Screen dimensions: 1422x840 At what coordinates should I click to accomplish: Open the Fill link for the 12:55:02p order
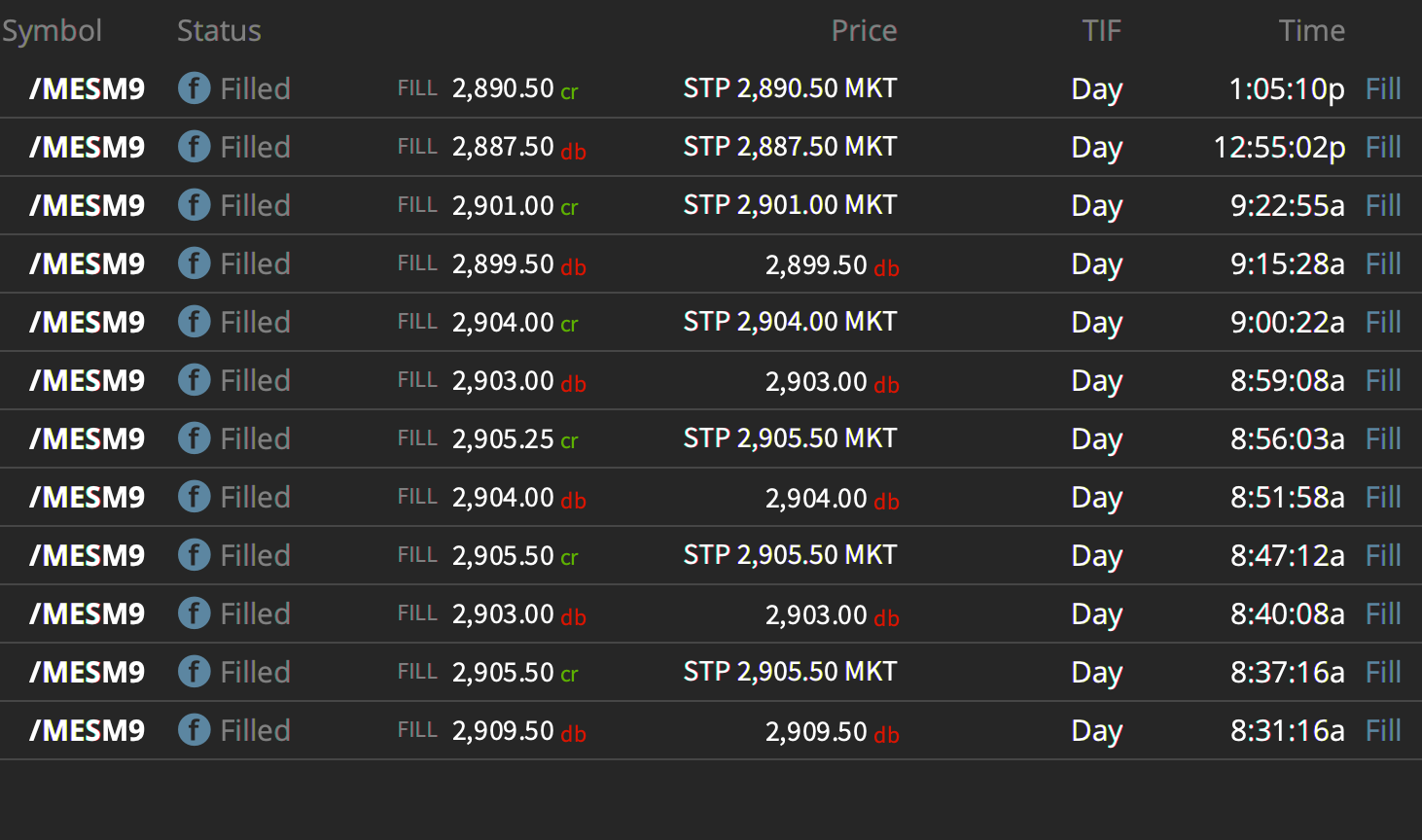[x=1383, y=147]
